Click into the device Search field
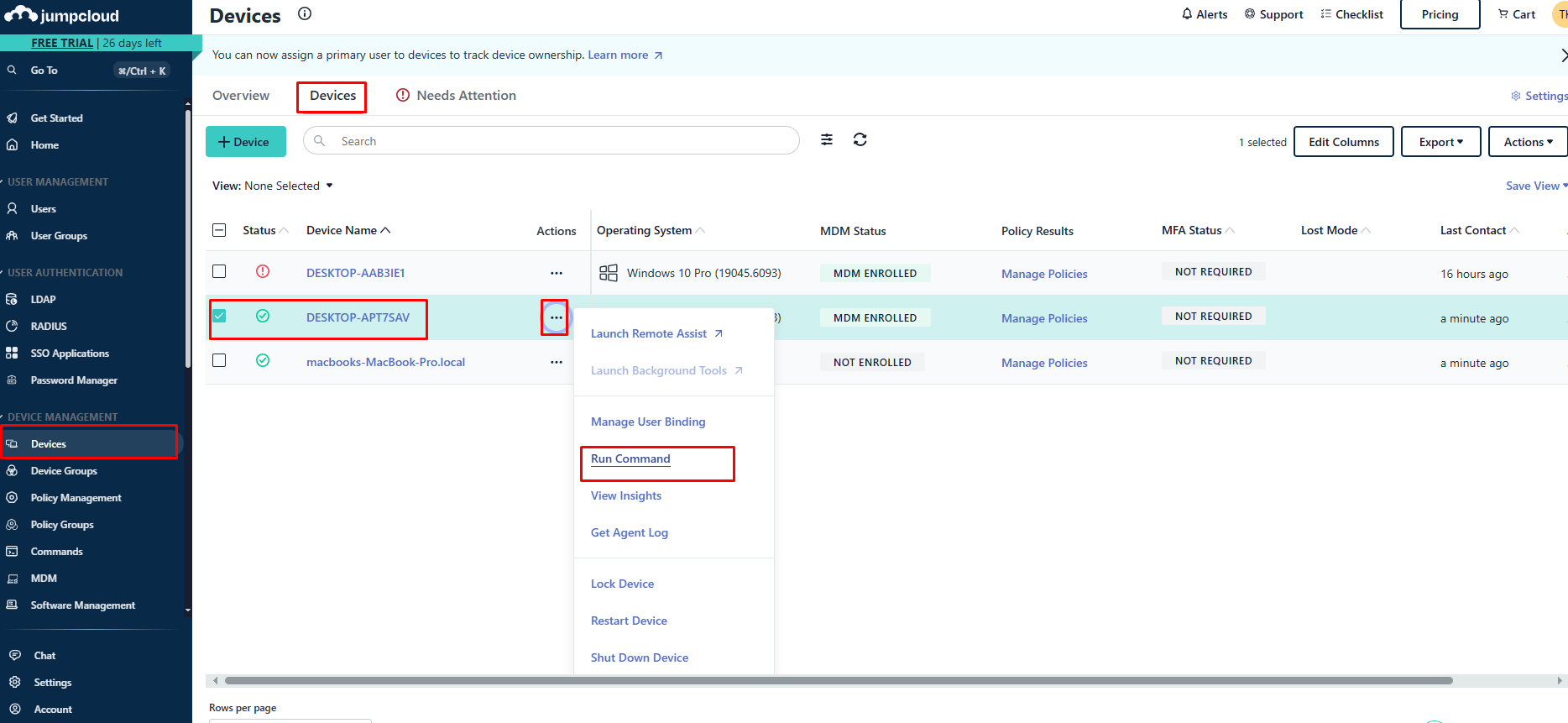Image resolution: width=1568 pixels, height=723 pixels. coord(551,141)
